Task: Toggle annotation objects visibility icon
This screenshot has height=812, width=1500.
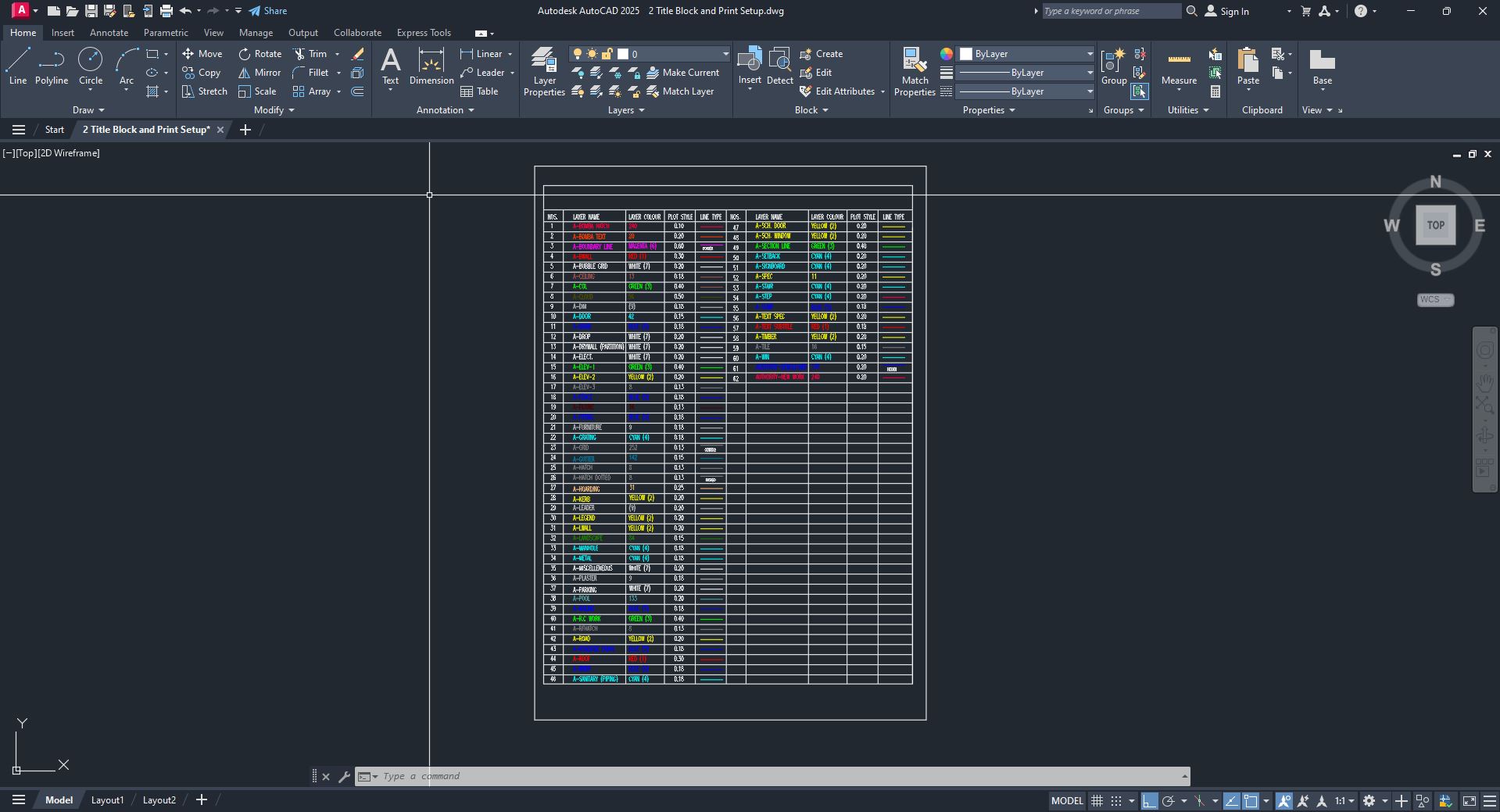Action: (x=1283, y=801)
